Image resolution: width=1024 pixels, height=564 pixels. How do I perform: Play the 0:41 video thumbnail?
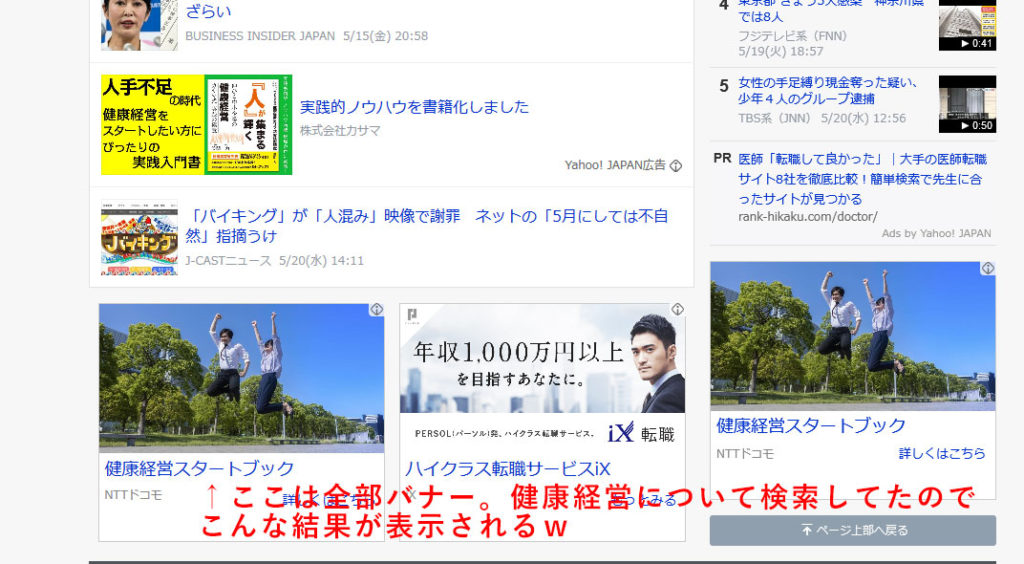967,25
